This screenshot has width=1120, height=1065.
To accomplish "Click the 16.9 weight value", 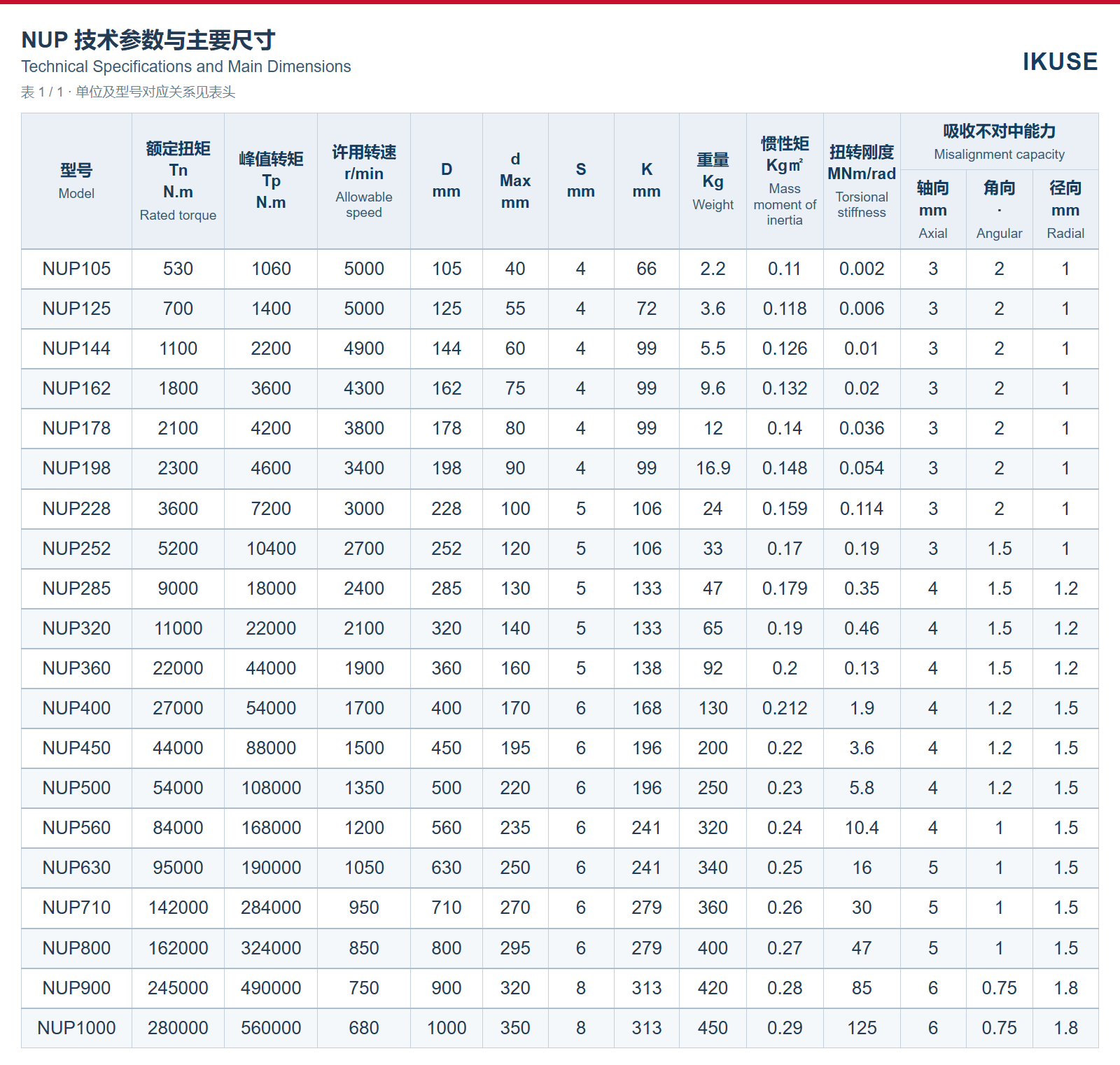I will pyautogui.click(x=713, y=468).
